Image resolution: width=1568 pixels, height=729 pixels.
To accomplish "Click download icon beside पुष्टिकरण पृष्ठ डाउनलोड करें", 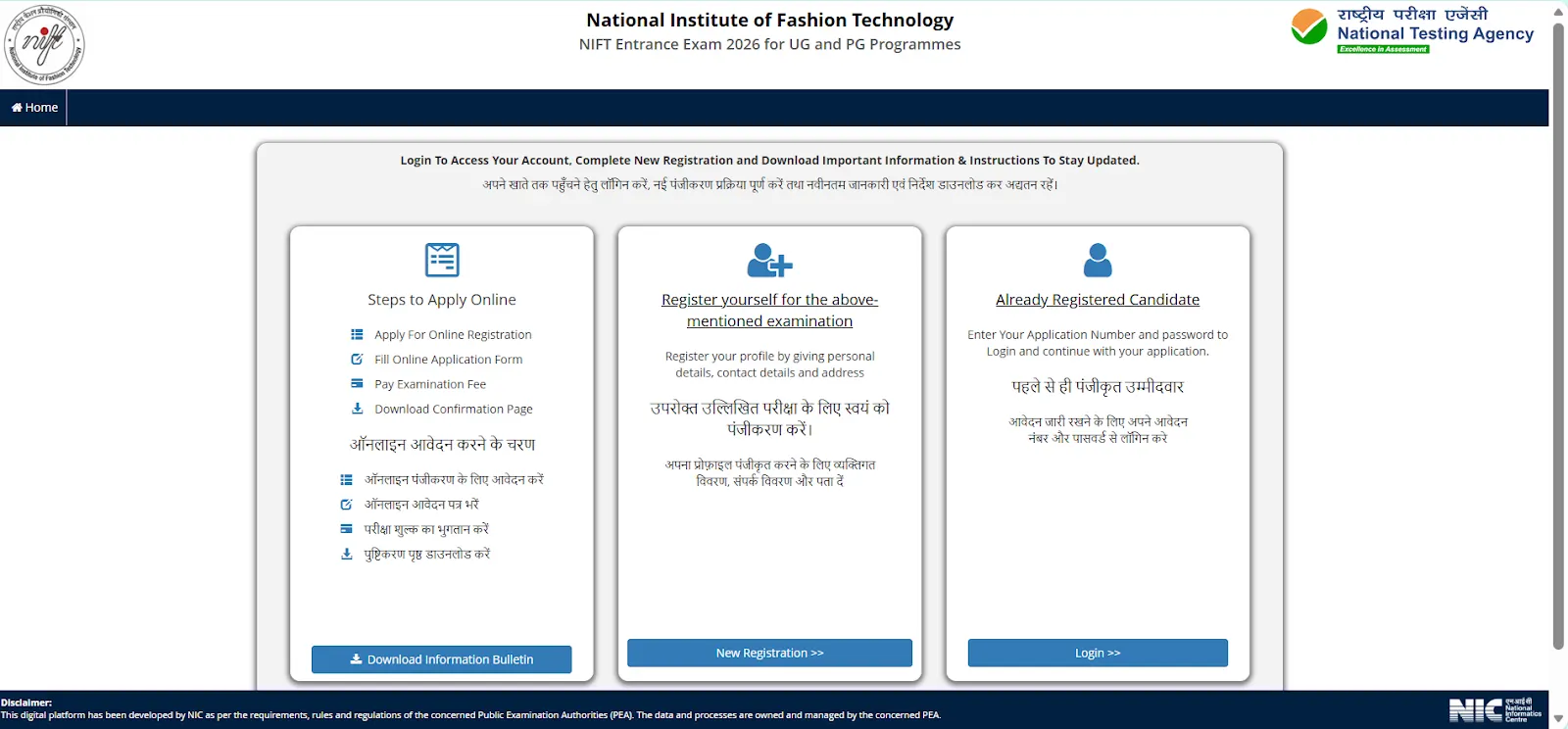I will [x=346, y=554].
